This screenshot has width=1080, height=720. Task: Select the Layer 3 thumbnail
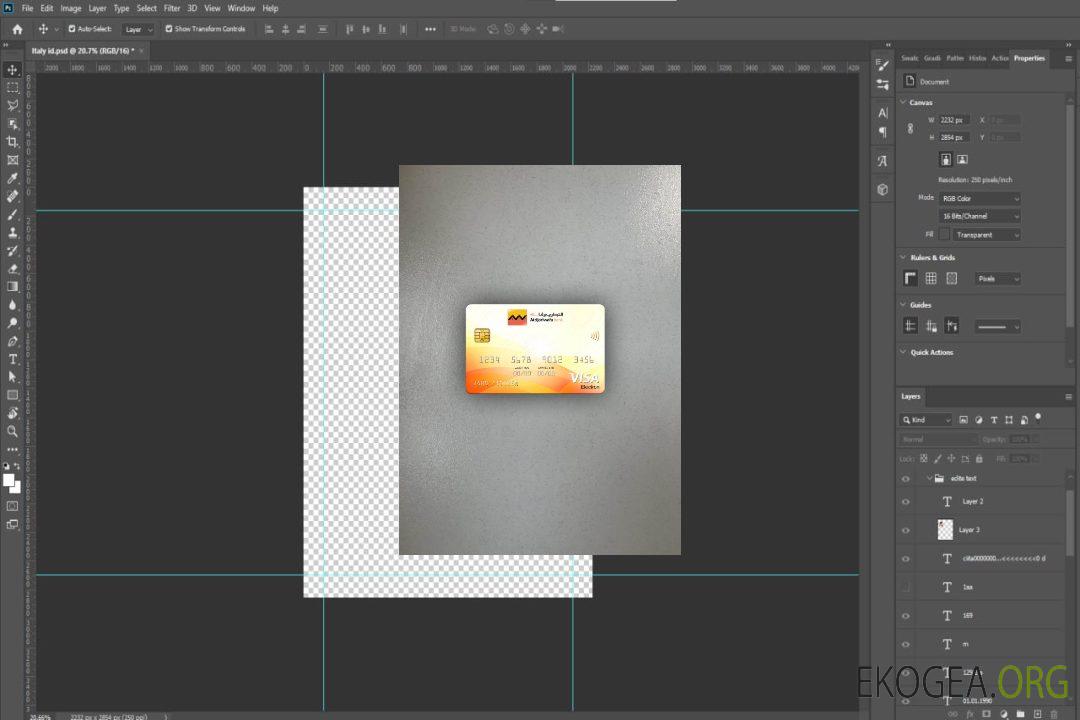click(x=946, y=530)
